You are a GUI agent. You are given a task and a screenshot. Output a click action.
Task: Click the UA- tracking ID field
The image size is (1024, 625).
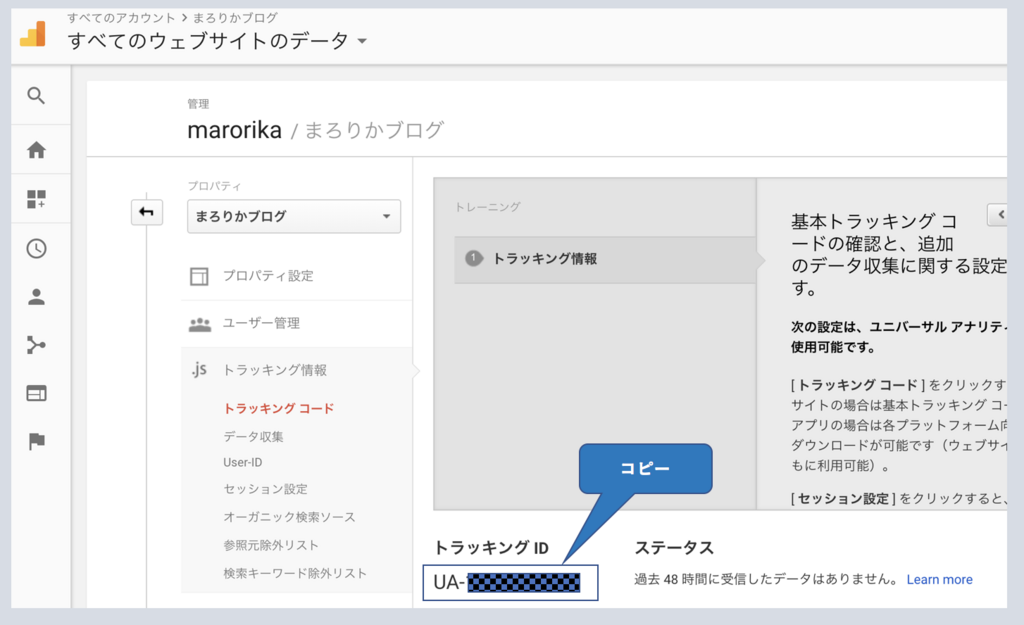(510, 582)
